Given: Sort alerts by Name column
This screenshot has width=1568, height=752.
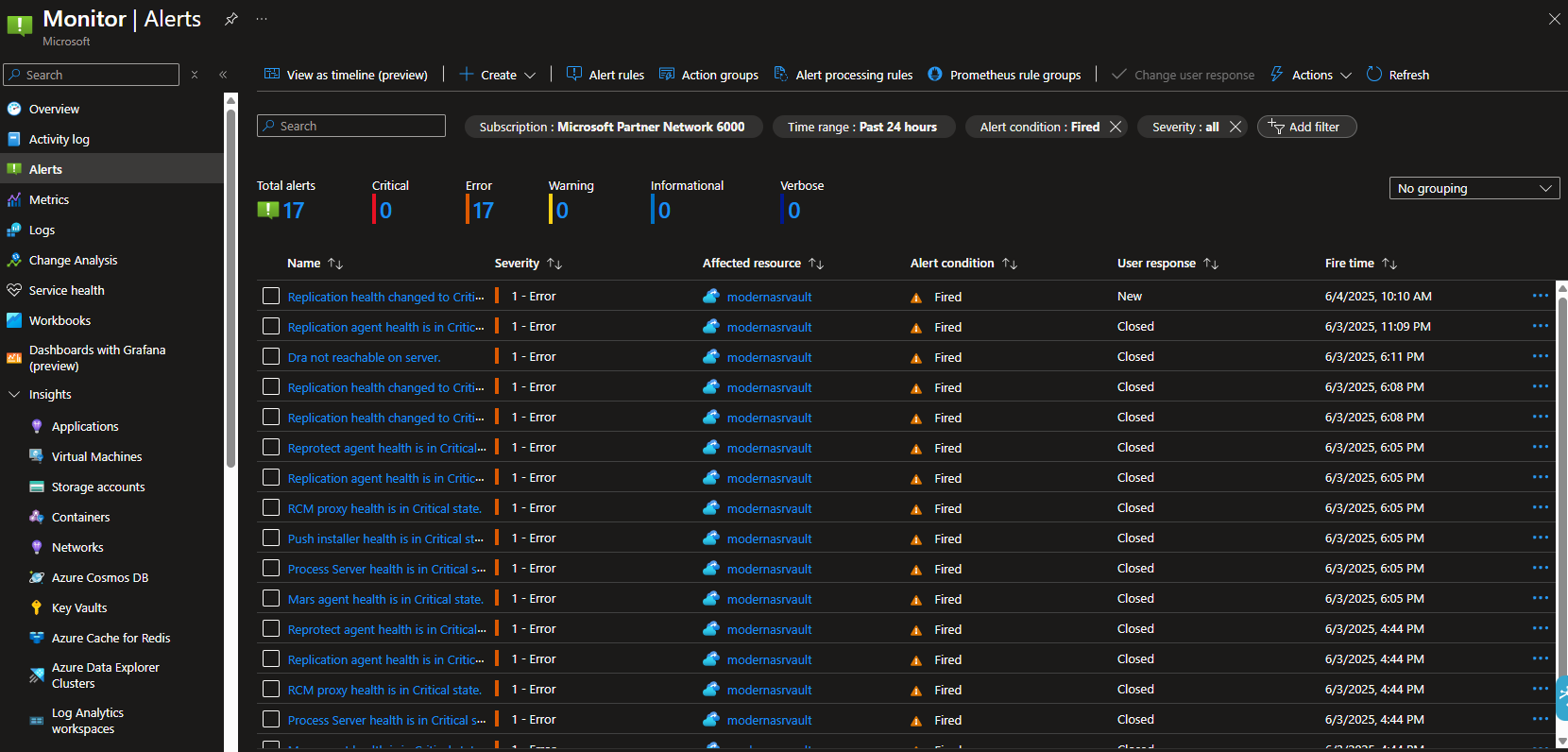Looking at the screenshot, I should point(315,264).
